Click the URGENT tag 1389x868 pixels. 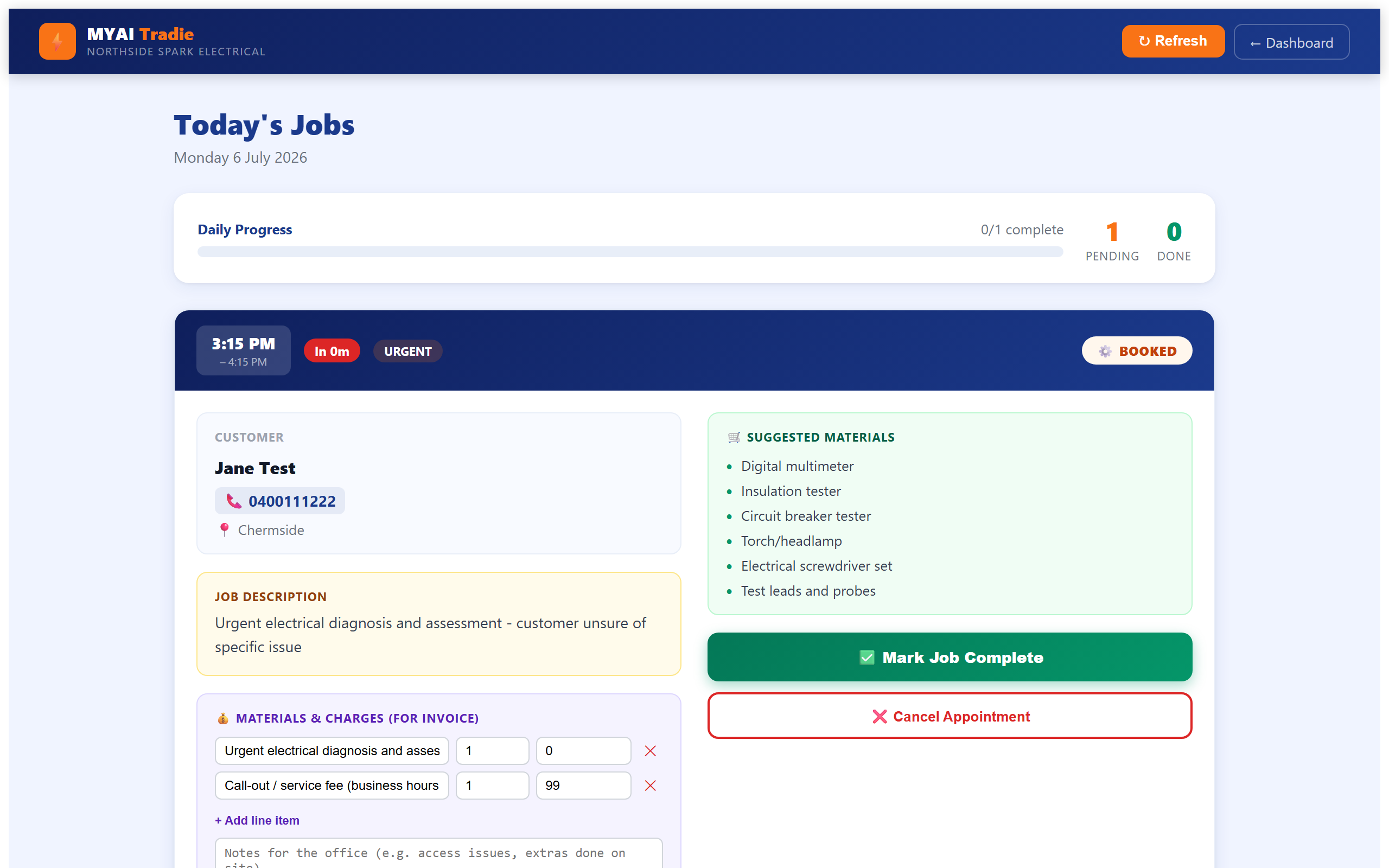pos(407,352)
